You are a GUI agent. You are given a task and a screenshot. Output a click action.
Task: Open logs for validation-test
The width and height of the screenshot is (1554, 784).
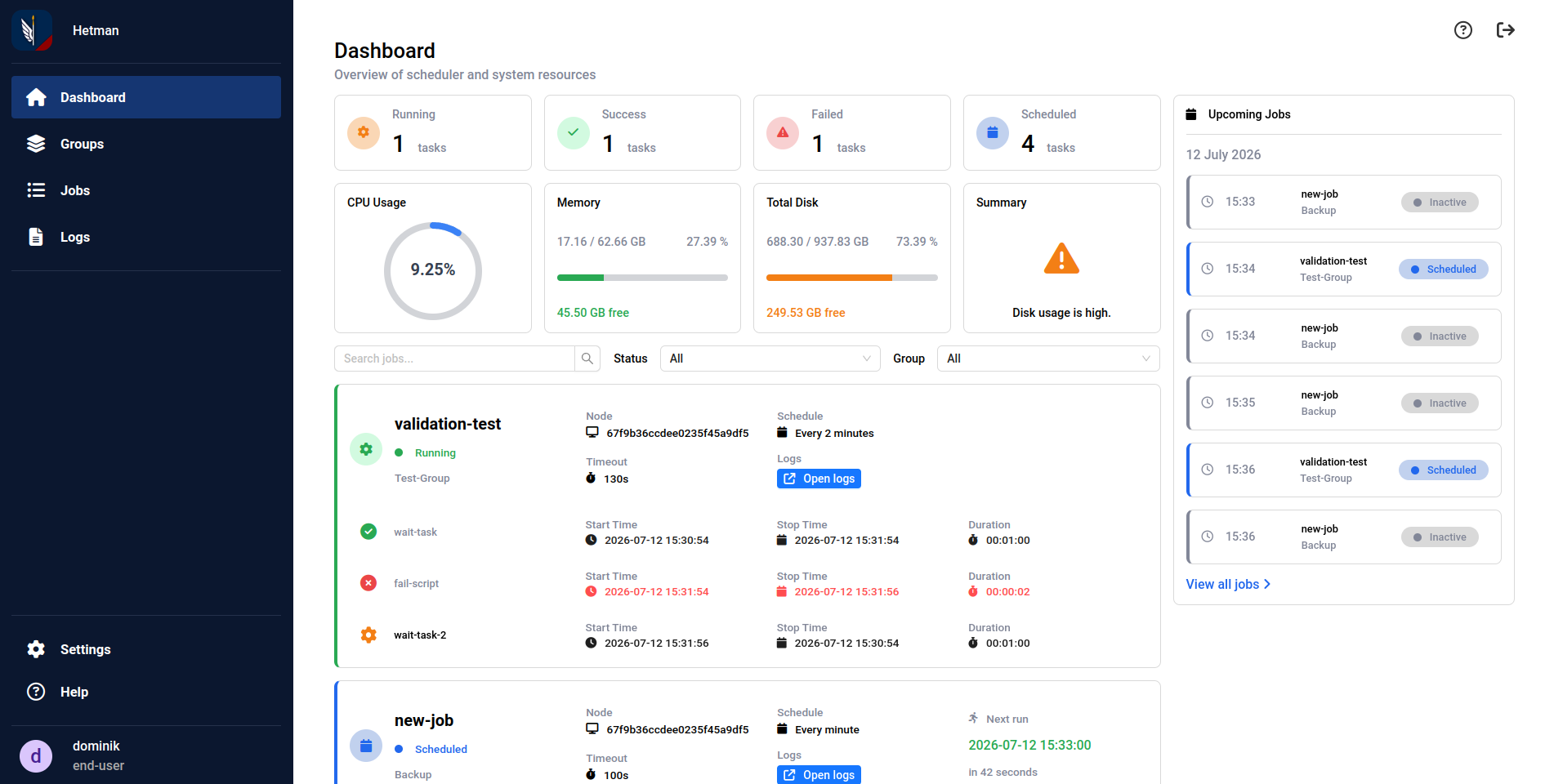click(x=819, y=479)
